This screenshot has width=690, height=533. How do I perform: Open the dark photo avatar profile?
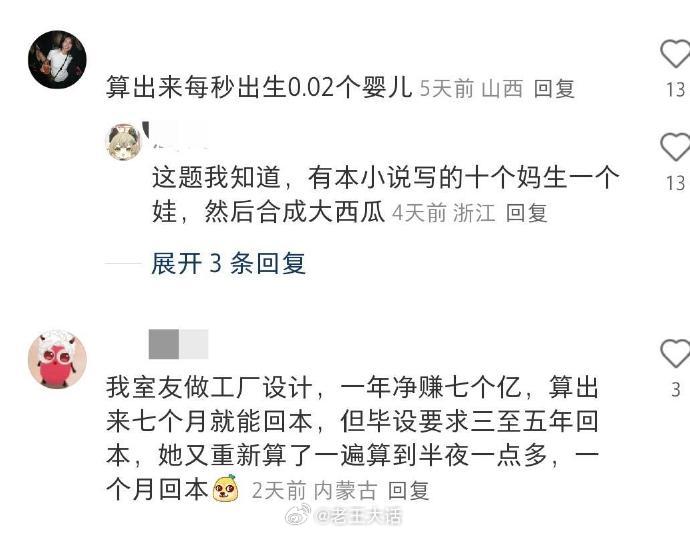click(x=57, y=59)
